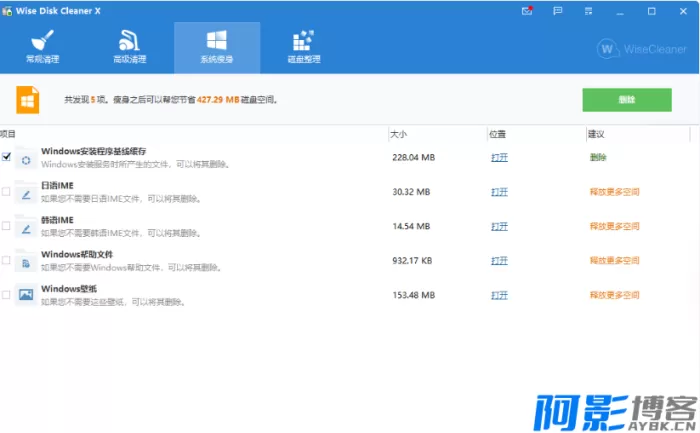
Task: Click the 建议 column header
Action: [596, 134]
